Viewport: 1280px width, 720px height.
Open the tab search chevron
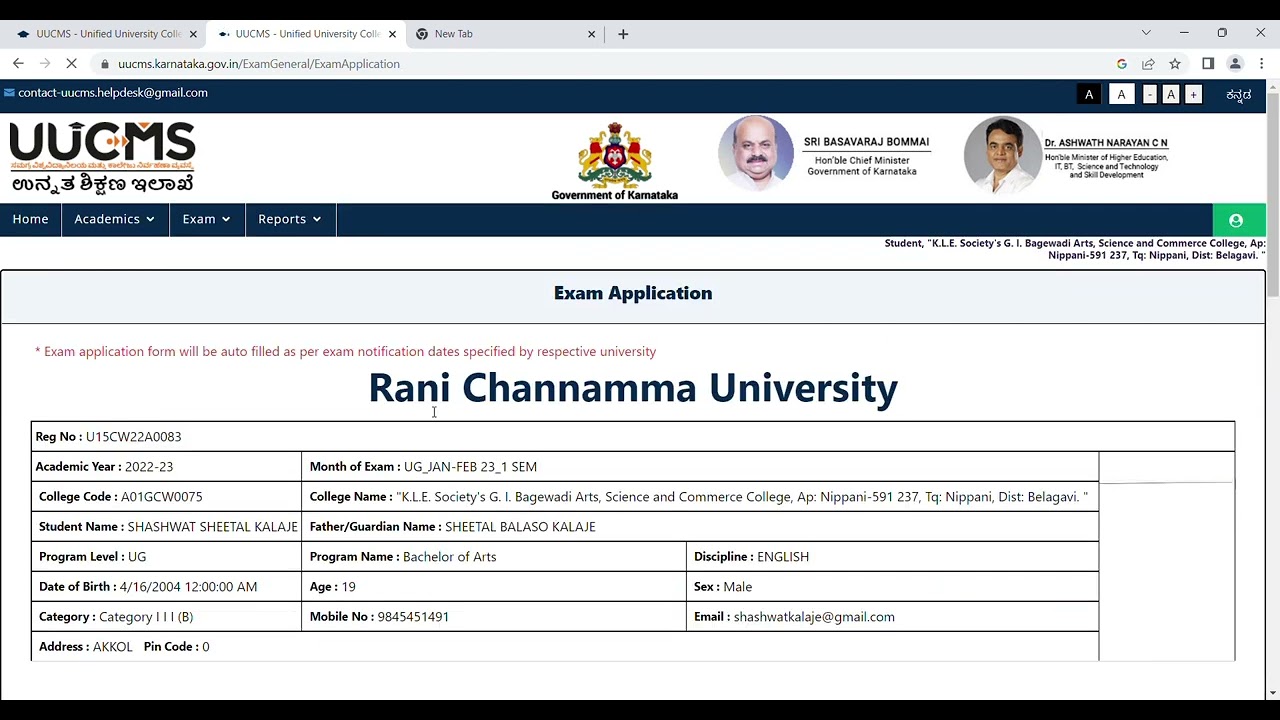point(1146,33)
